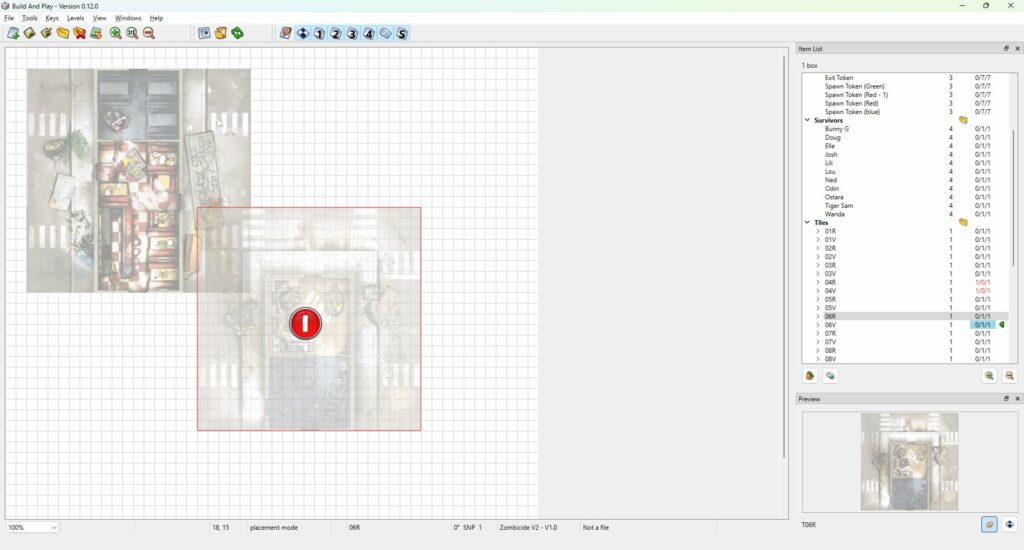Toggle the highlighted preview mode button
Screen dimensions: 1024x550
[989, 524]
